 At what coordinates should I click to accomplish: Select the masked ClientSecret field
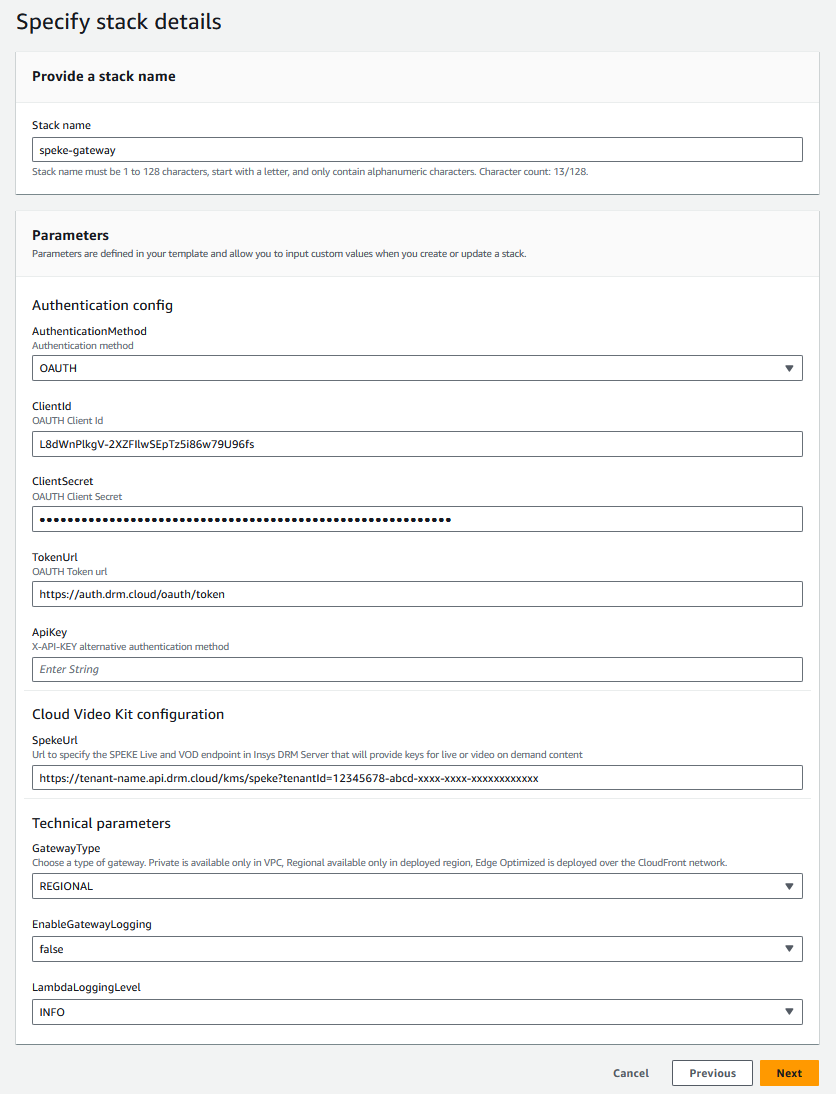click(417, 519)
